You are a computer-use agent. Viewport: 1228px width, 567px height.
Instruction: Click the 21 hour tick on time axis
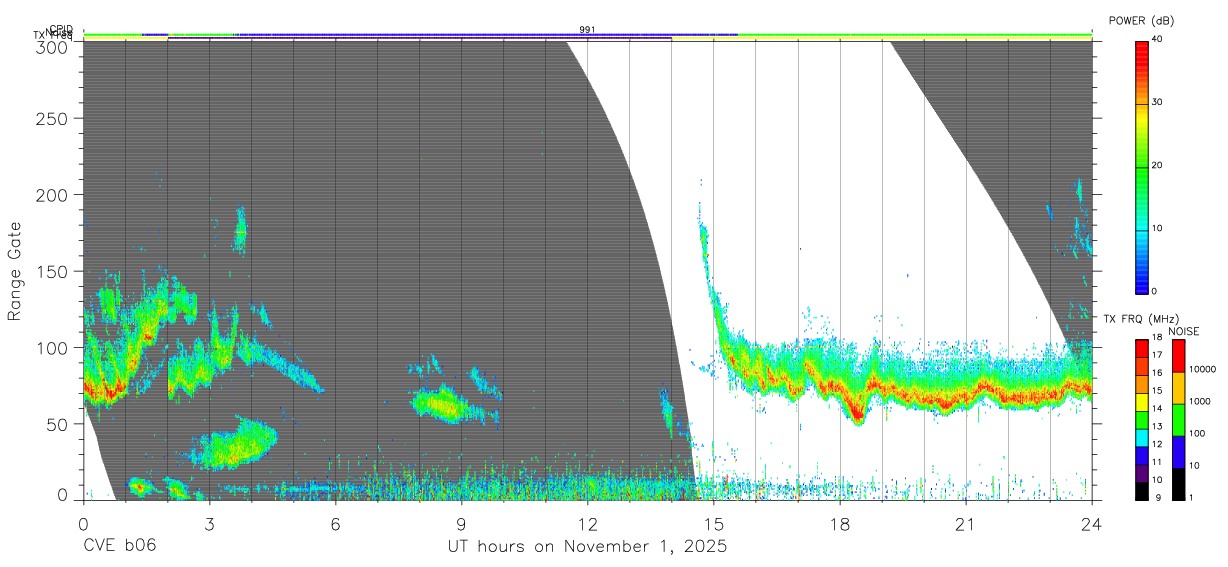pyautogui.click(x=965, y=524)
